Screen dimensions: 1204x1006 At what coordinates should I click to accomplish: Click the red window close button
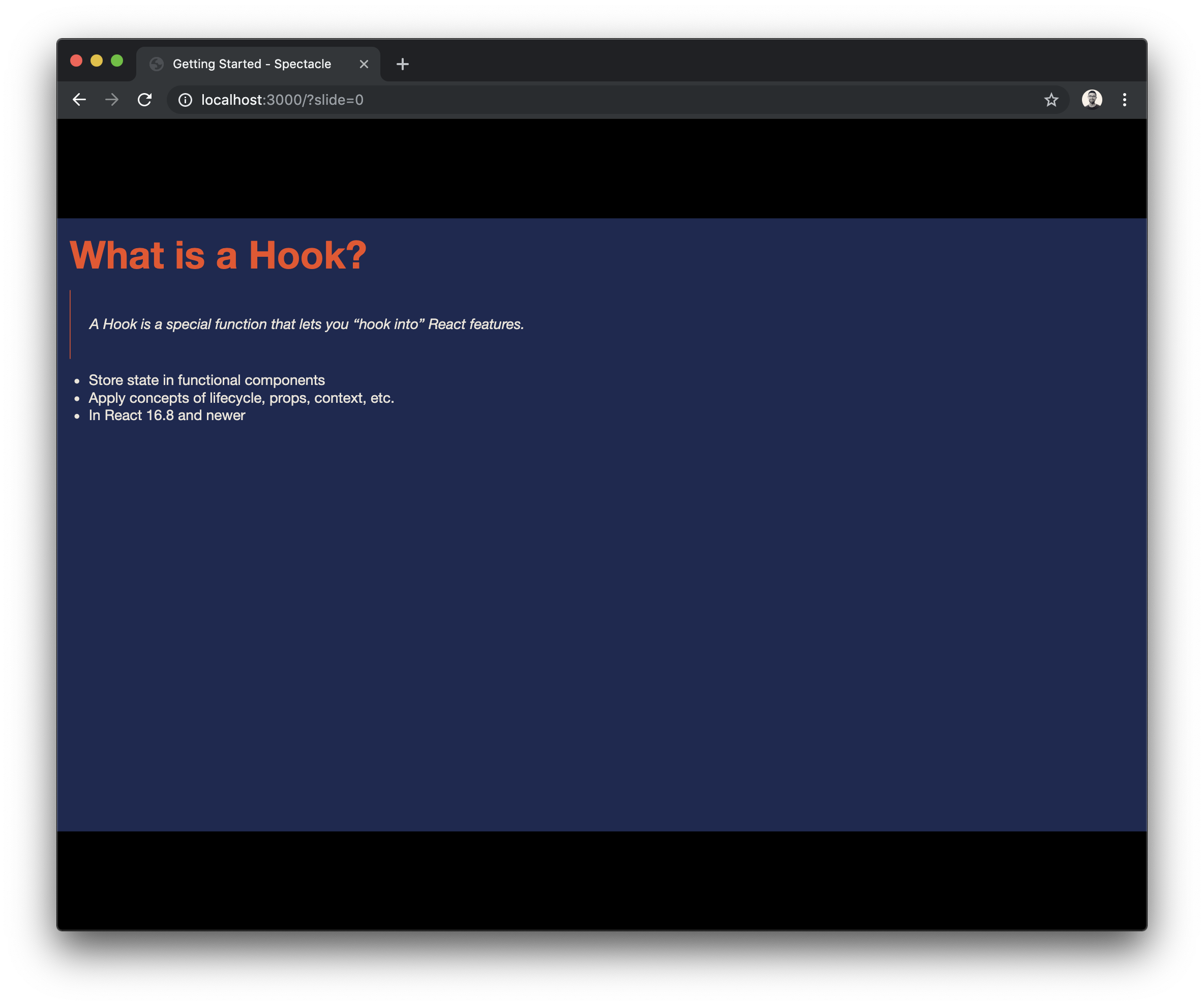pos(76,61)
